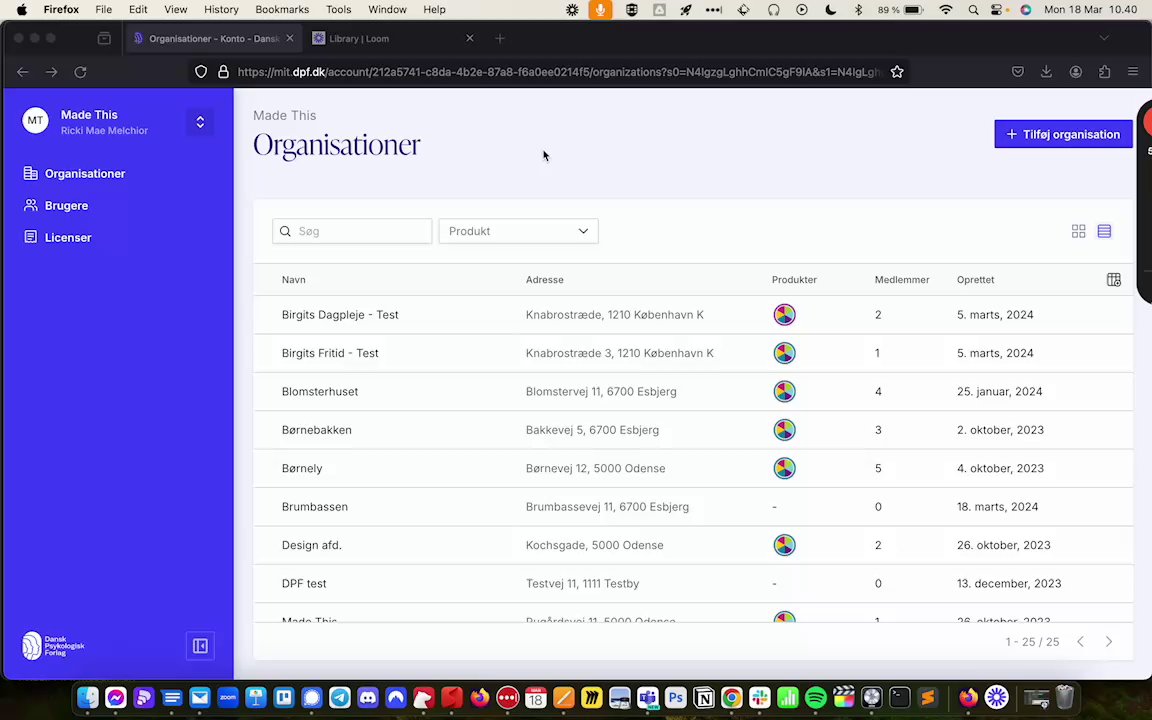Sort by Oprettet column header

[x=975, y=280]
